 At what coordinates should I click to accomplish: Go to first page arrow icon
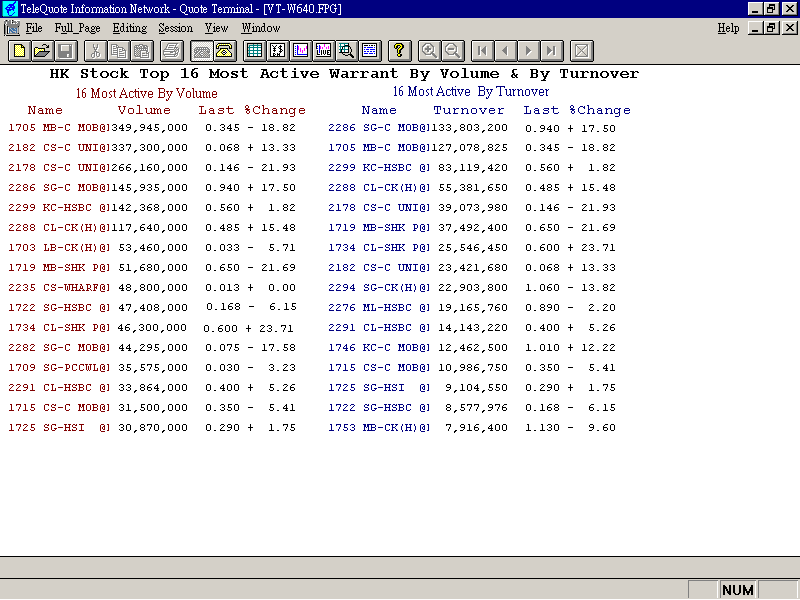click(482, 51)
